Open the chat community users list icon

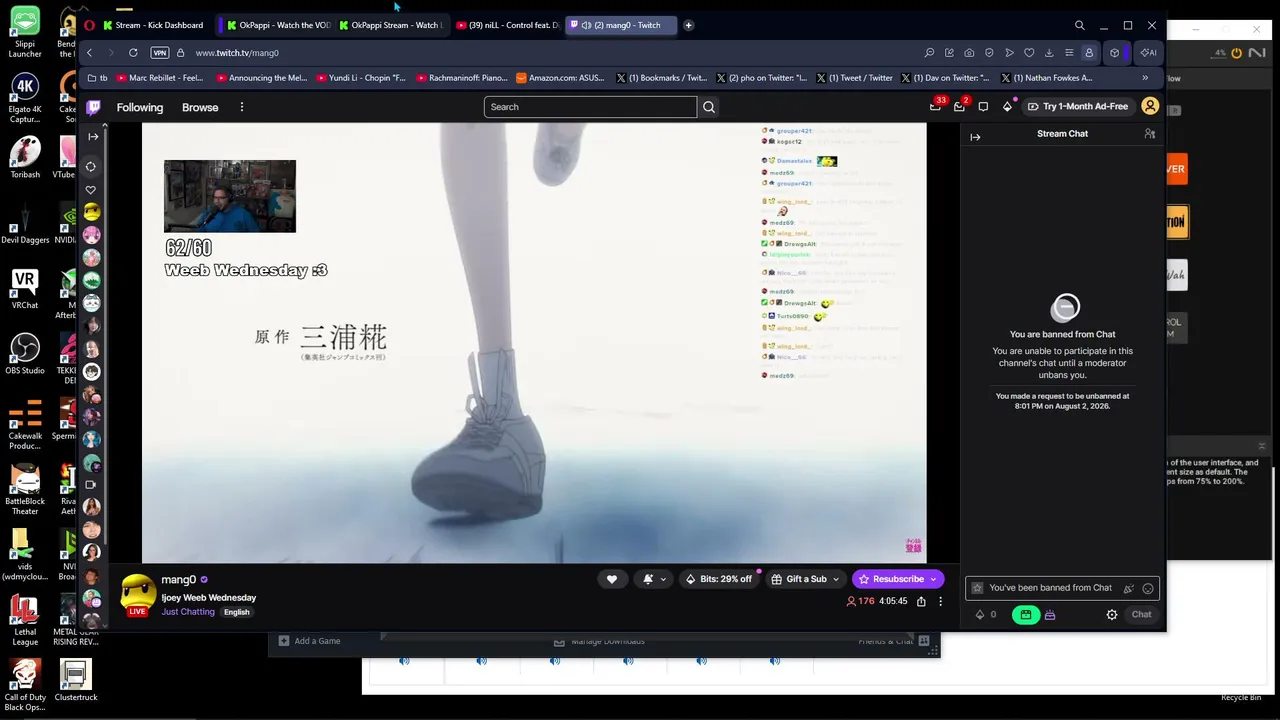(1150, 134)
